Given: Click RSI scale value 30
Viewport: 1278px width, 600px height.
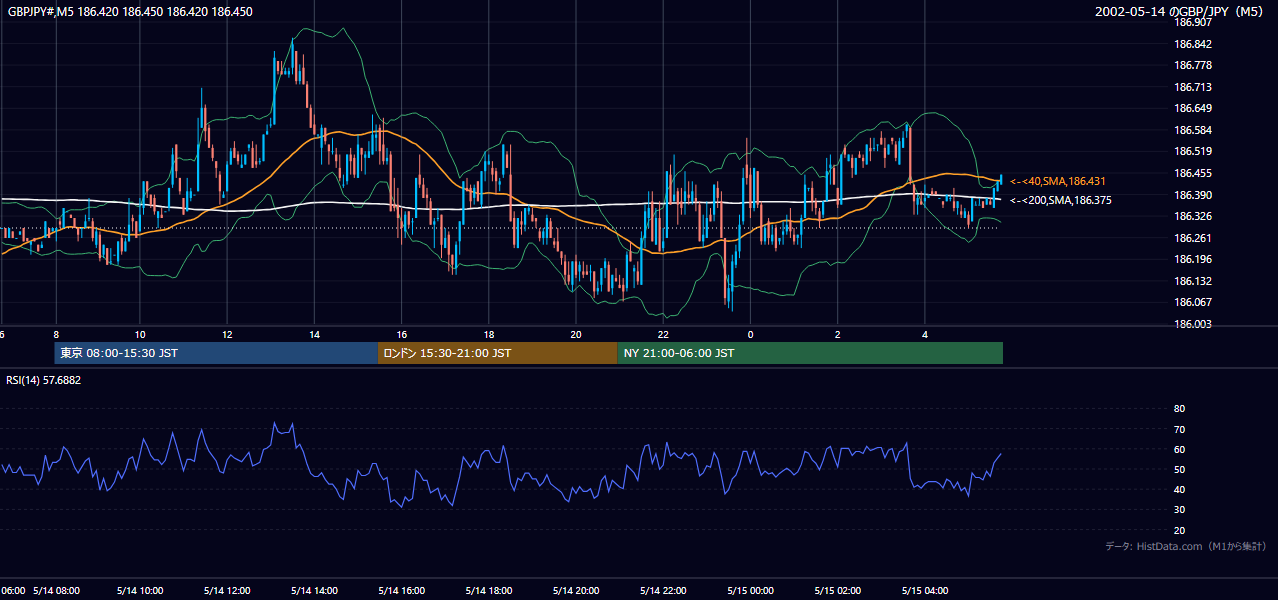Looking at the screenshot, I should [x=1179, y=510].
